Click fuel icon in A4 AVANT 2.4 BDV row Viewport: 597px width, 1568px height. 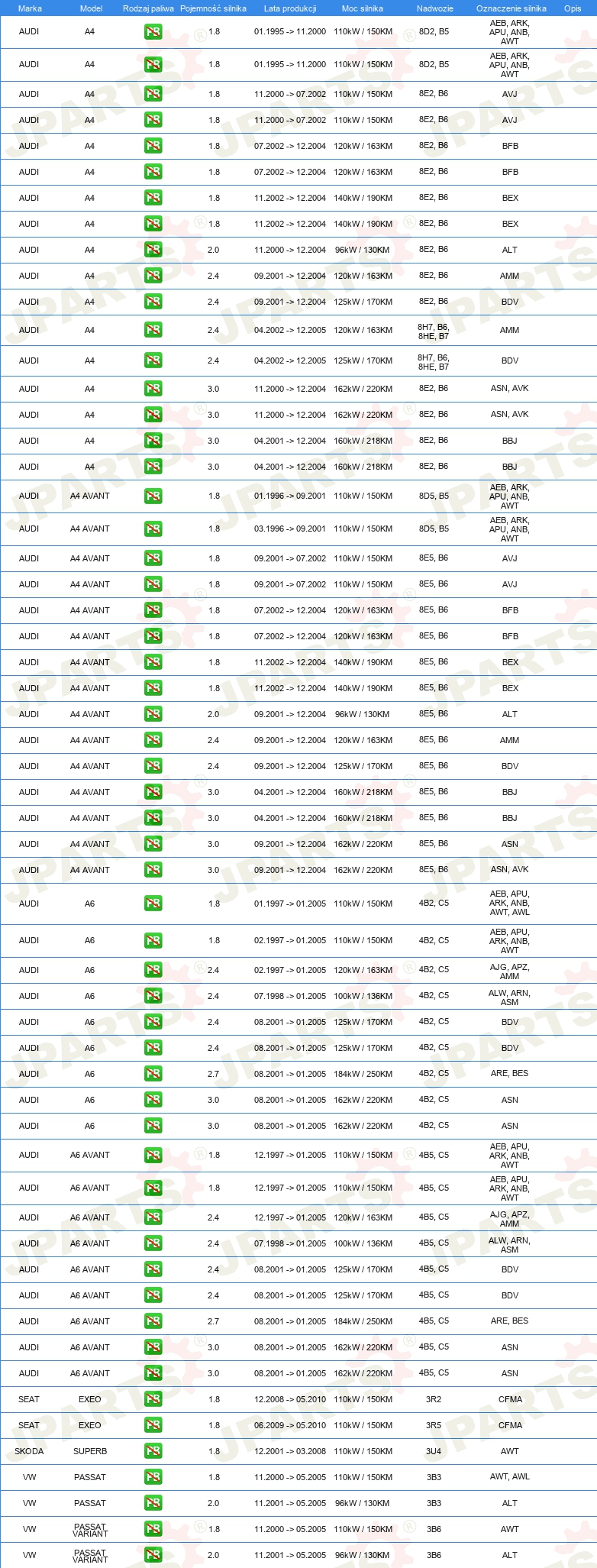pos(153,766)
